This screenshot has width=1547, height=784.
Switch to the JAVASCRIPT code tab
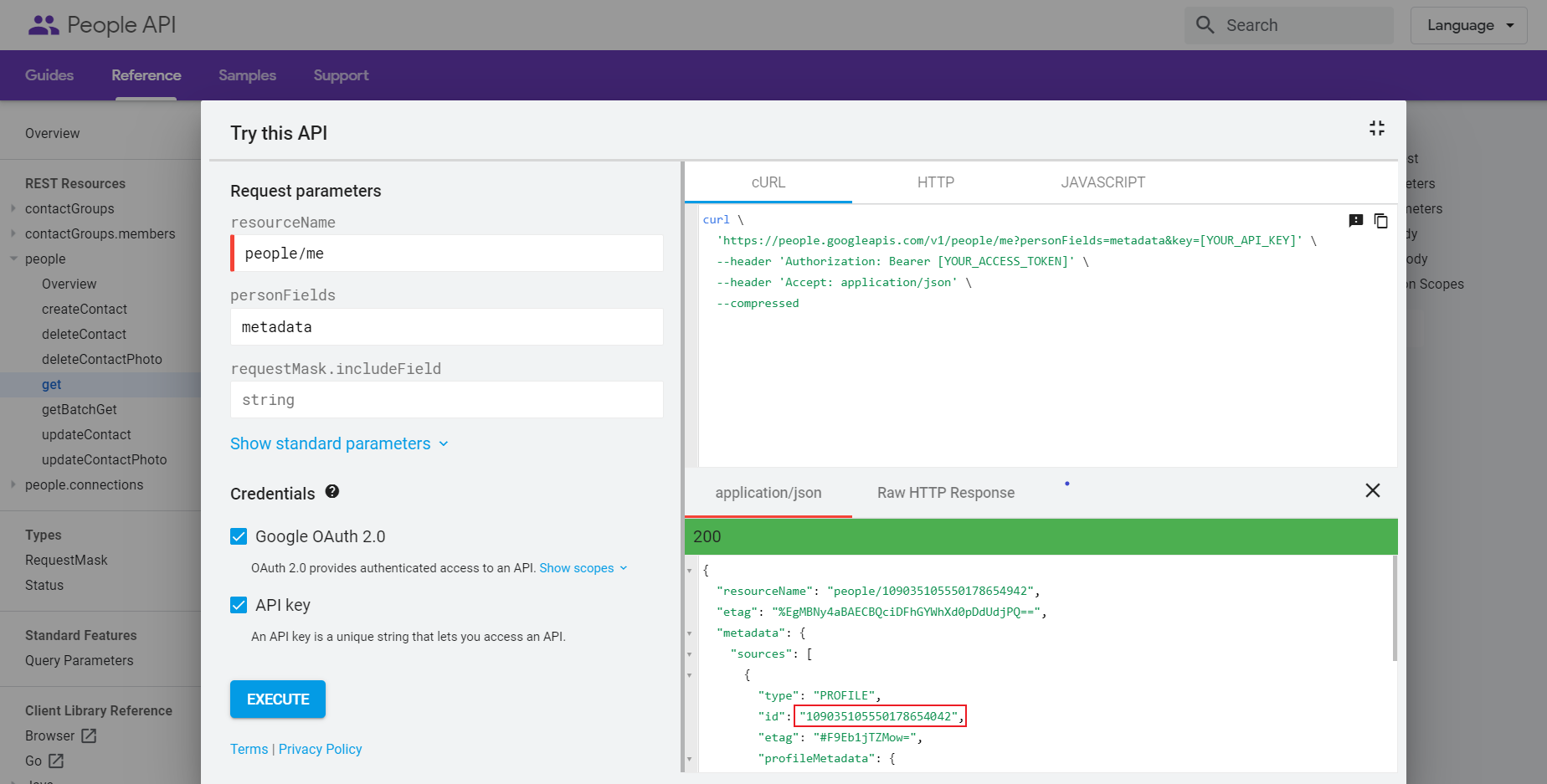(x=1103, y=182)
